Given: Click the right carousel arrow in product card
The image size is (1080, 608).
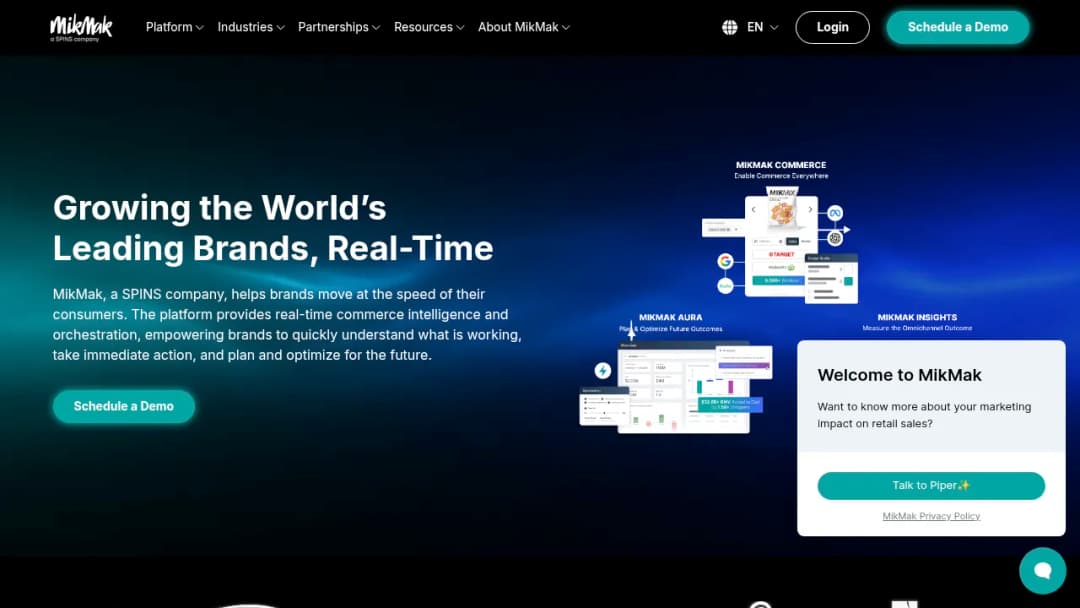Looking at the screenshot, I should click(810, 209).
